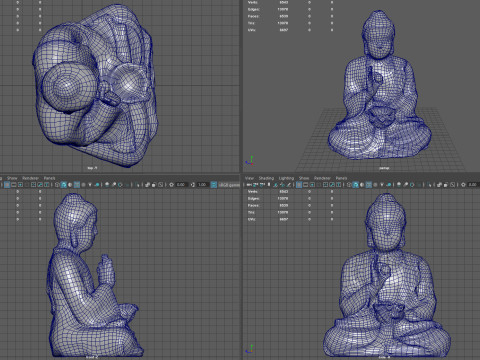Viewport: 480px width, 360px height.
Task: Click X-Ray Active Components in front view toolbar
Action: pos(446,184)
